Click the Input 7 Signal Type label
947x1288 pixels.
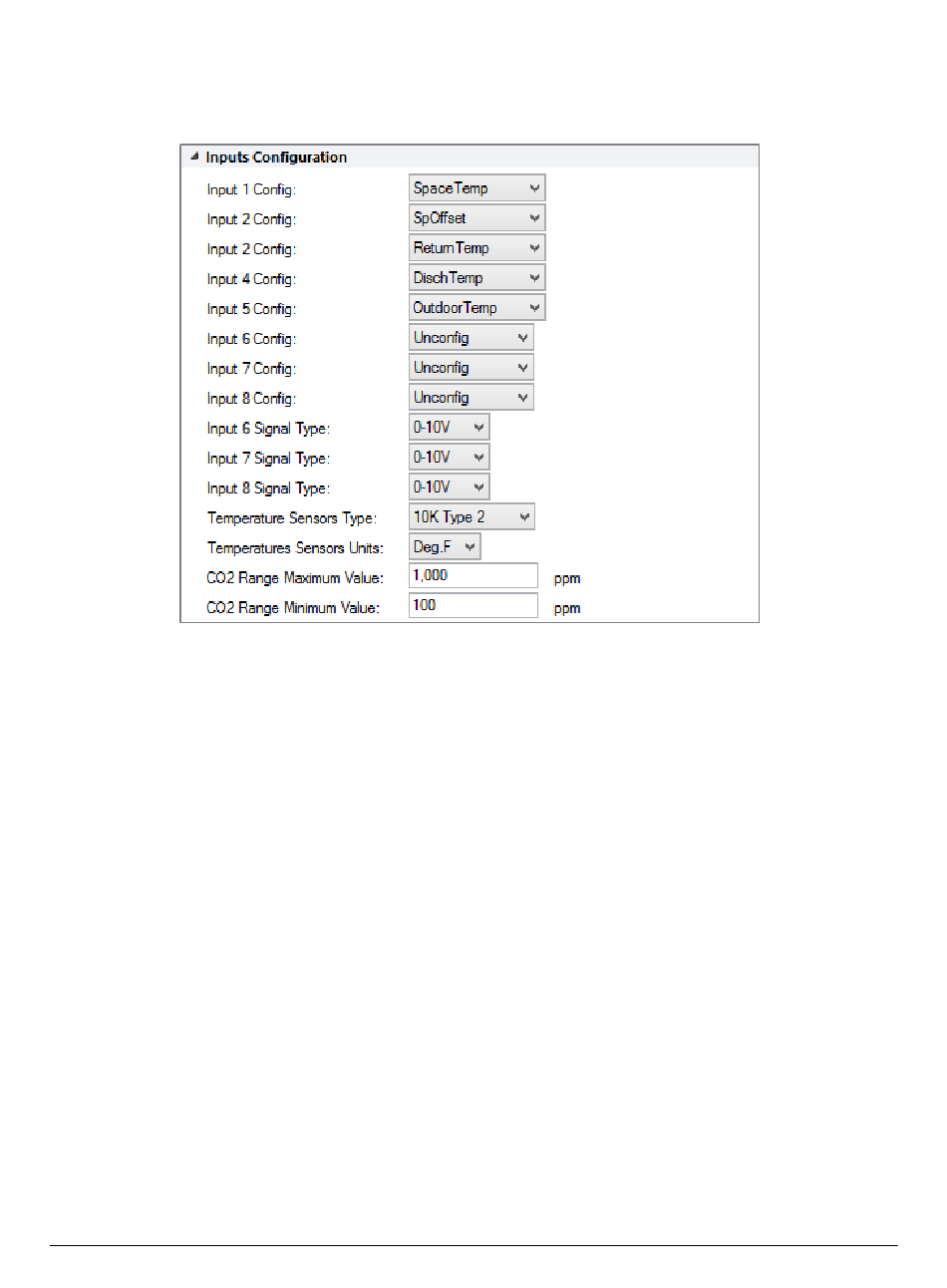[268, 459]
